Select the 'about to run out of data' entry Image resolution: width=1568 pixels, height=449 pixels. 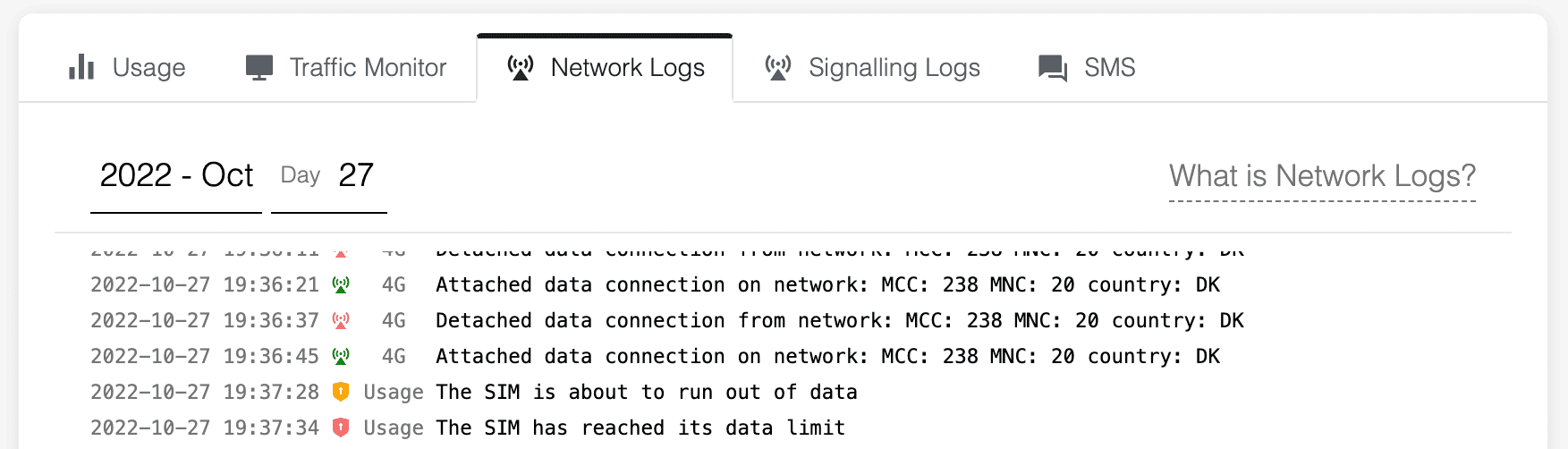(x=646, y=392)
